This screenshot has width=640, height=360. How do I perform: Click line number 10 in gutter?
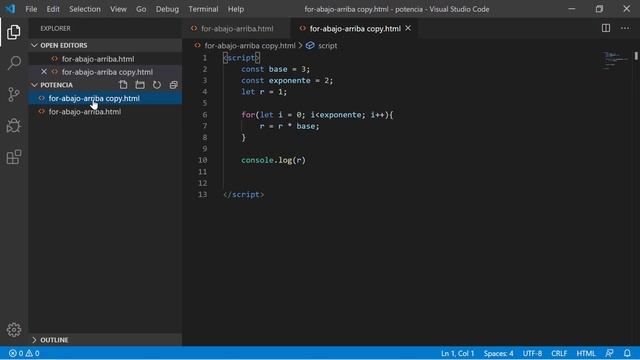(202, 160)
